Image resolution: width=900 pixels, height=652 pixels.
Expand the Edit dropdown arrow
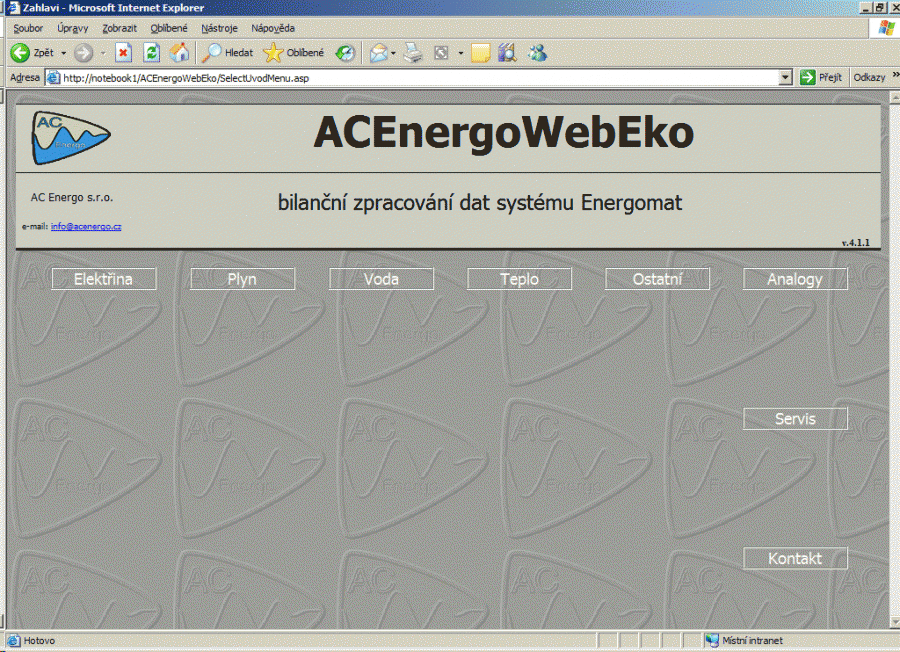coord(460,53)
